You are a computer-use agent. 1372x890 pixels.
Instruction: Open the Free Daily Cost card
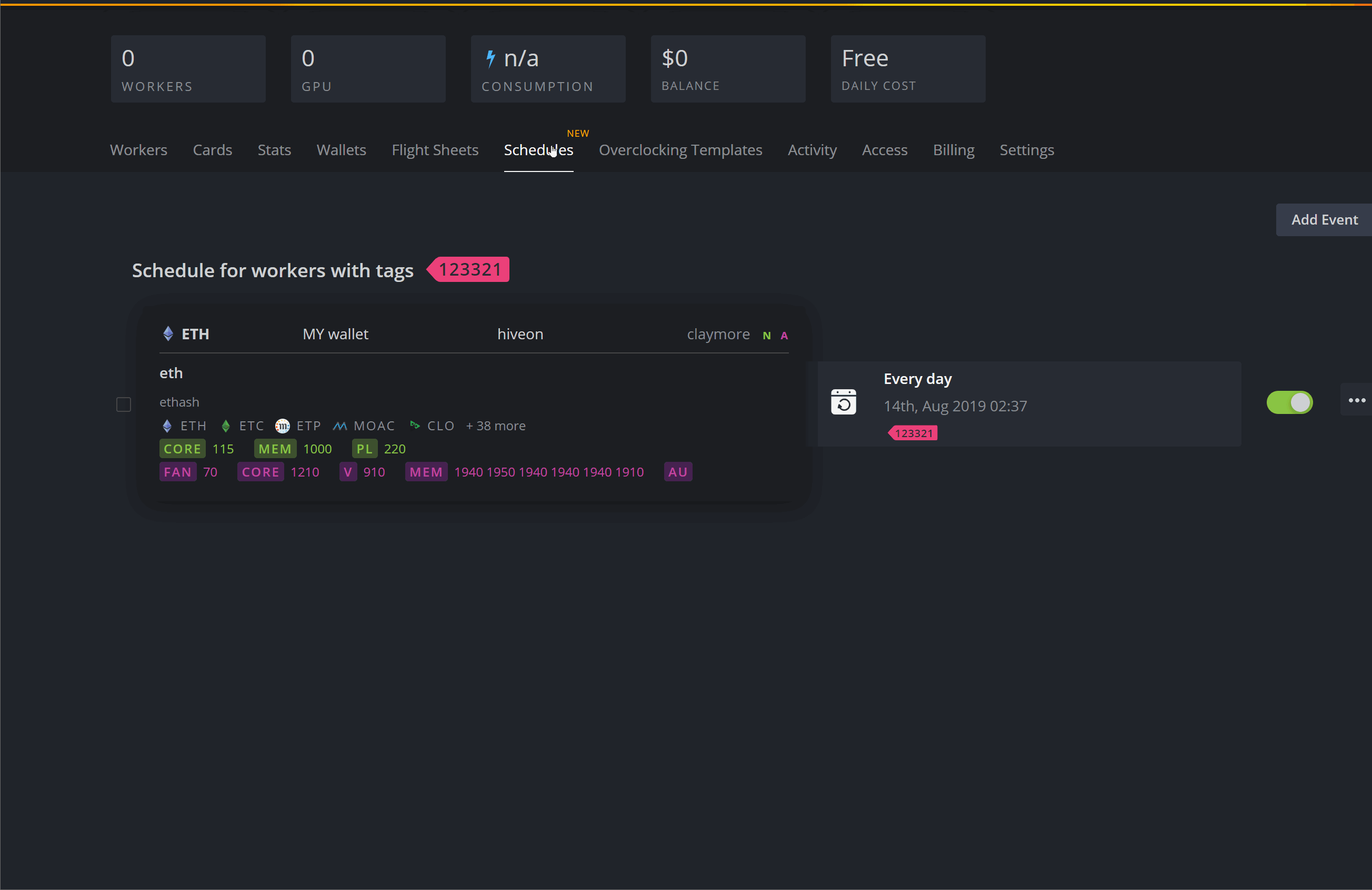tap(907, 68)
